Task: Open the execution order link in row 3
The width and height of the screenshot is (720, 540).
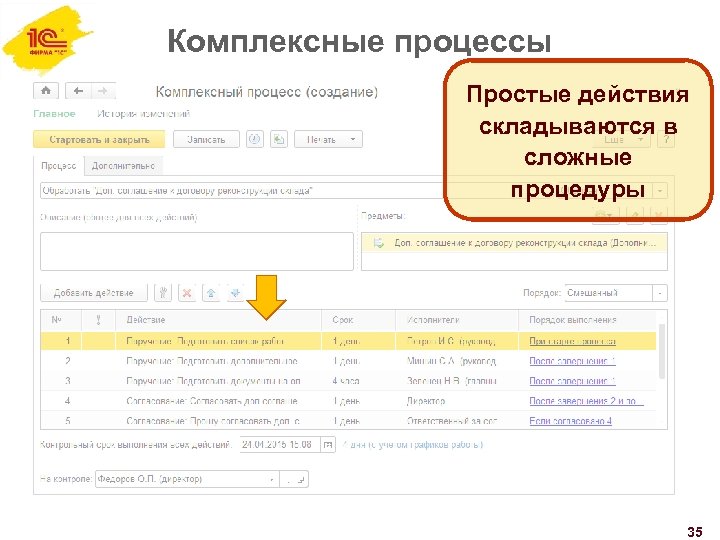Action: coord(572,381)
